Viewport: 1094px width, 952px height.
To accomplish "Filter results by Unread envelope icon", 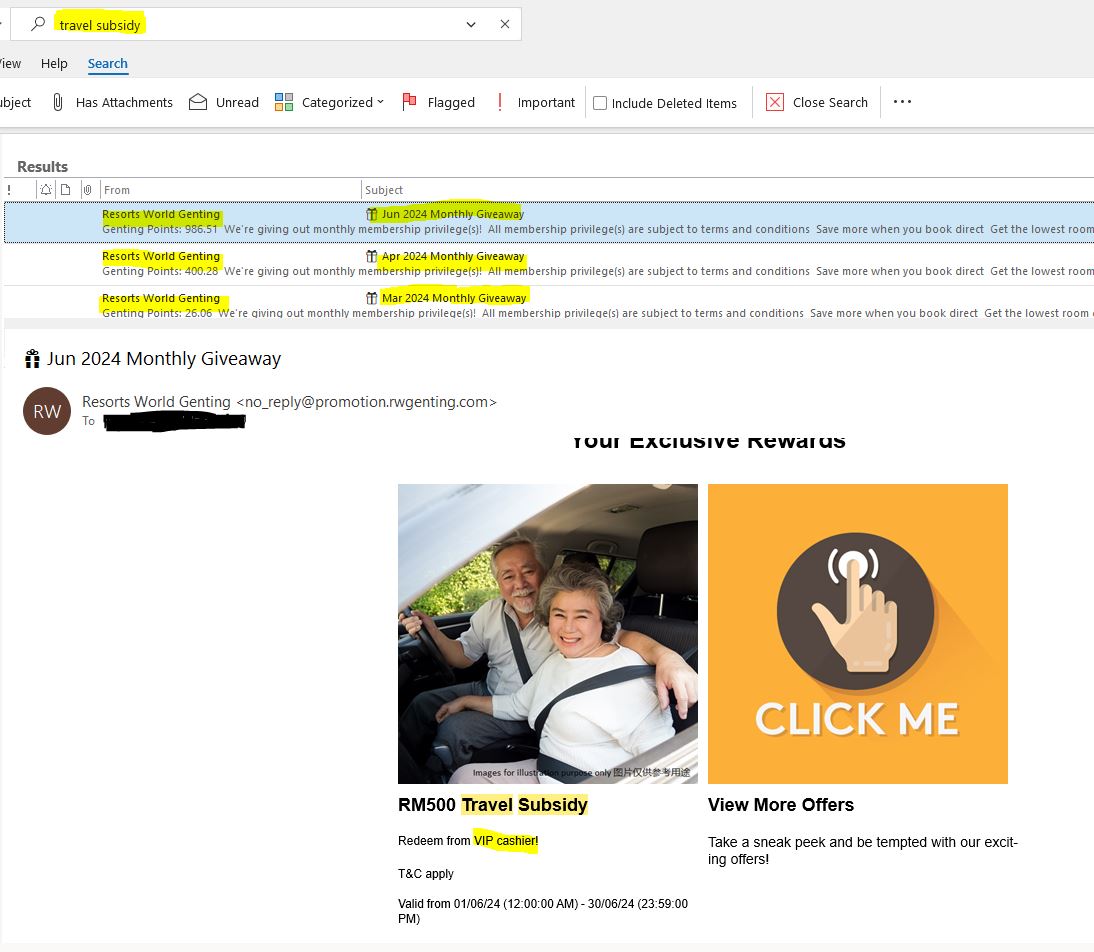I will (x=198, y=102).
